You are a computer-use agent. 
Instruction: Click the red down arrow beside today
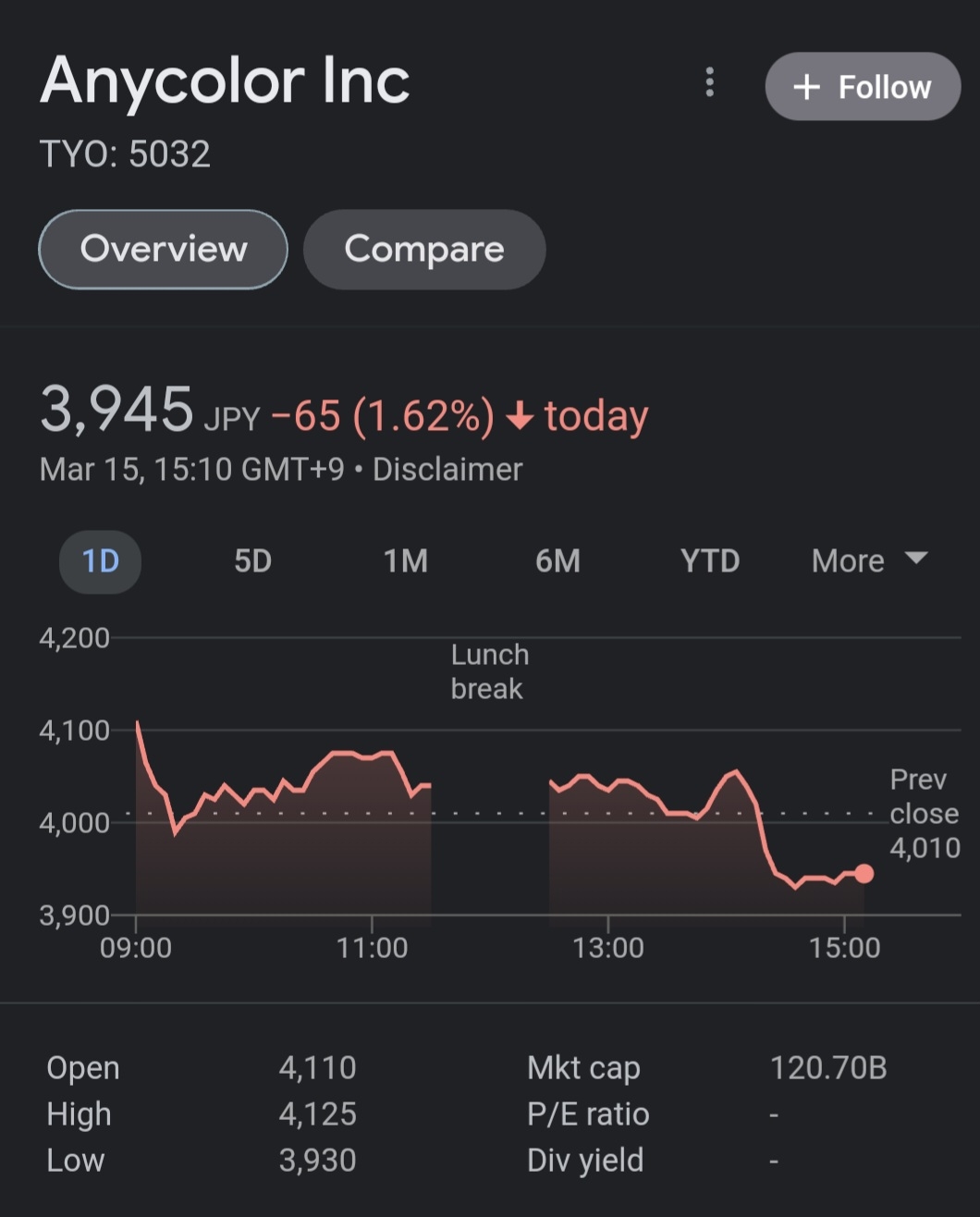(521, 416)
